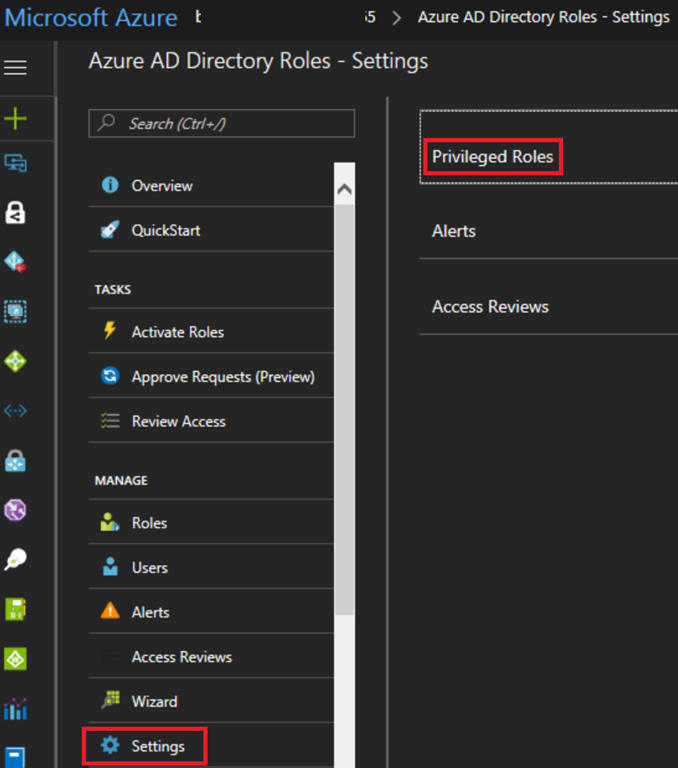
Task: Open Privileged Roles settings
Action: [492, 157]
